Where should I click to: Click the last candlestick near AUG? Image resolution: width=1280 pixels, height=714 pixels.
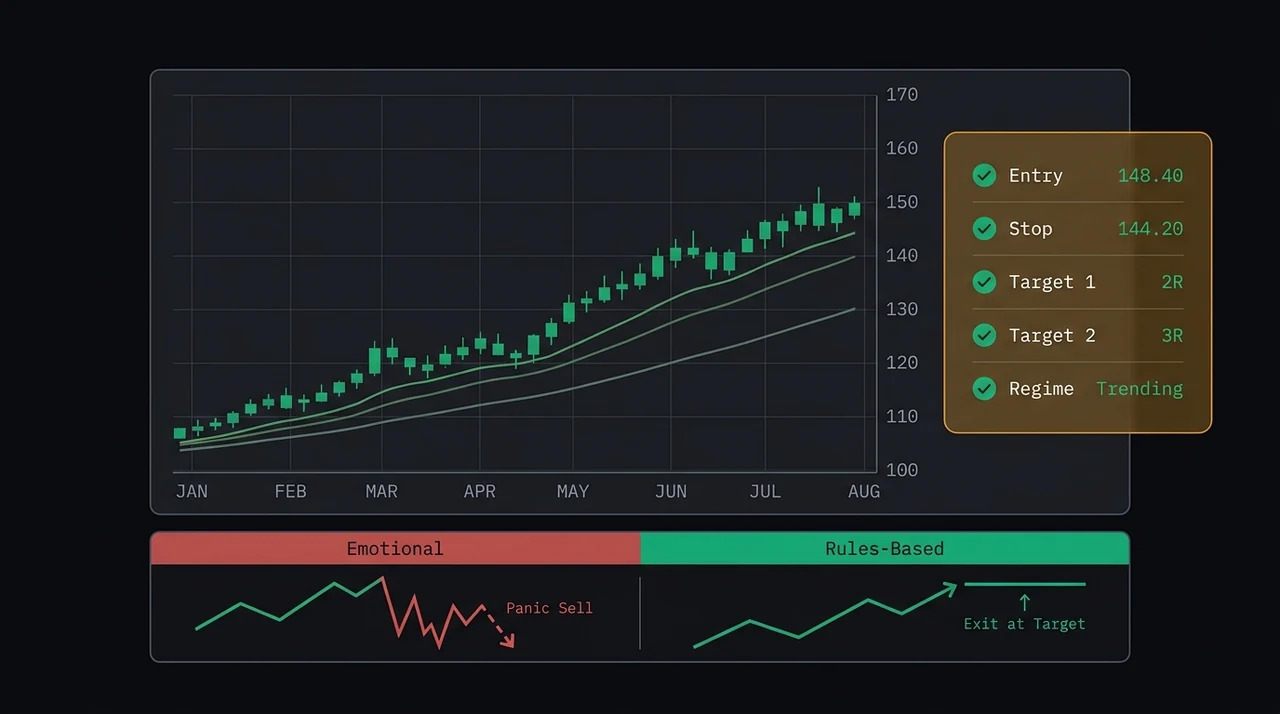tap(854, 208)
